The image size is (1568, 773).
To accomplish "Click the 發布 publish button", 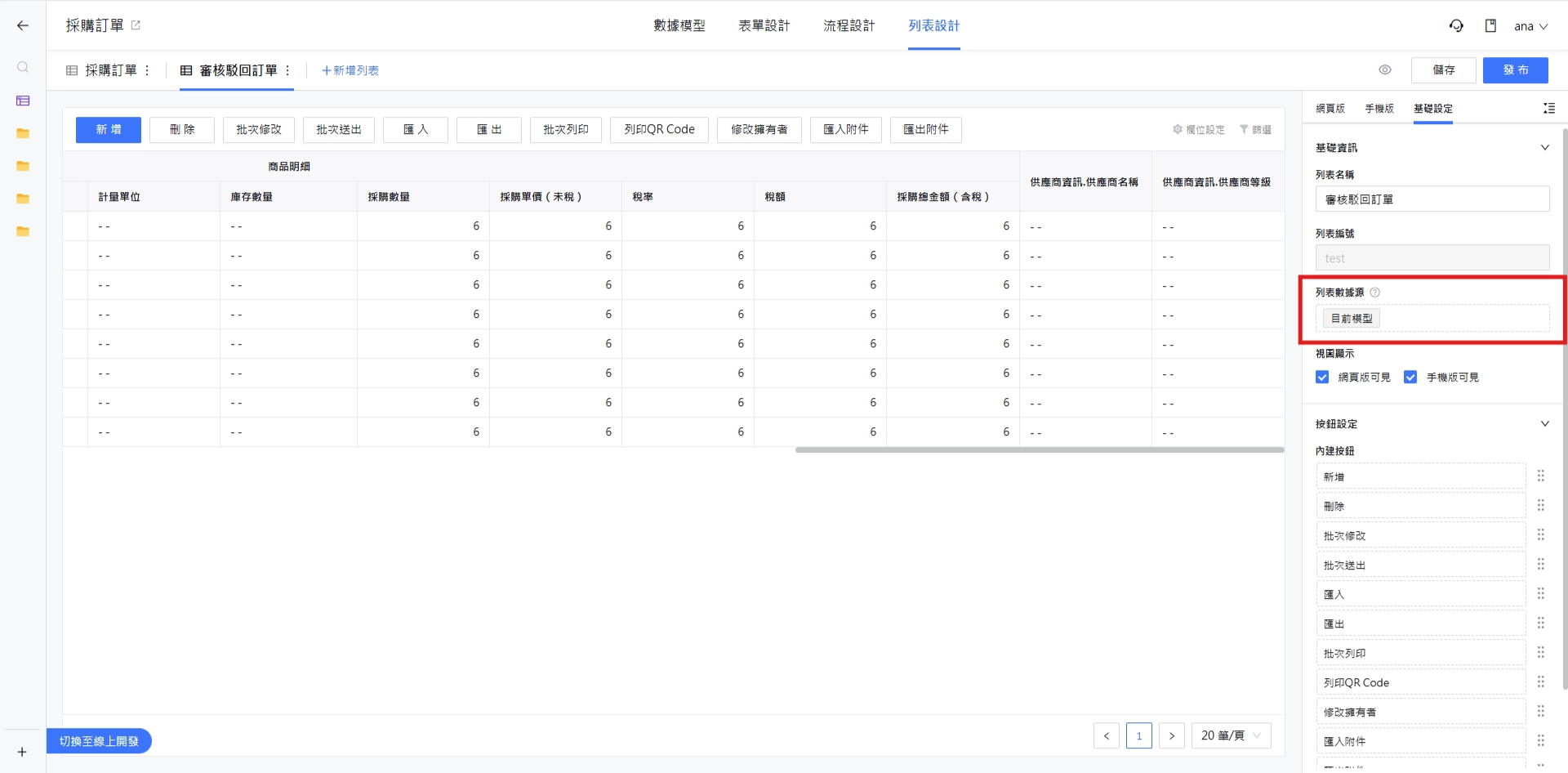I will coord(1516,70).
